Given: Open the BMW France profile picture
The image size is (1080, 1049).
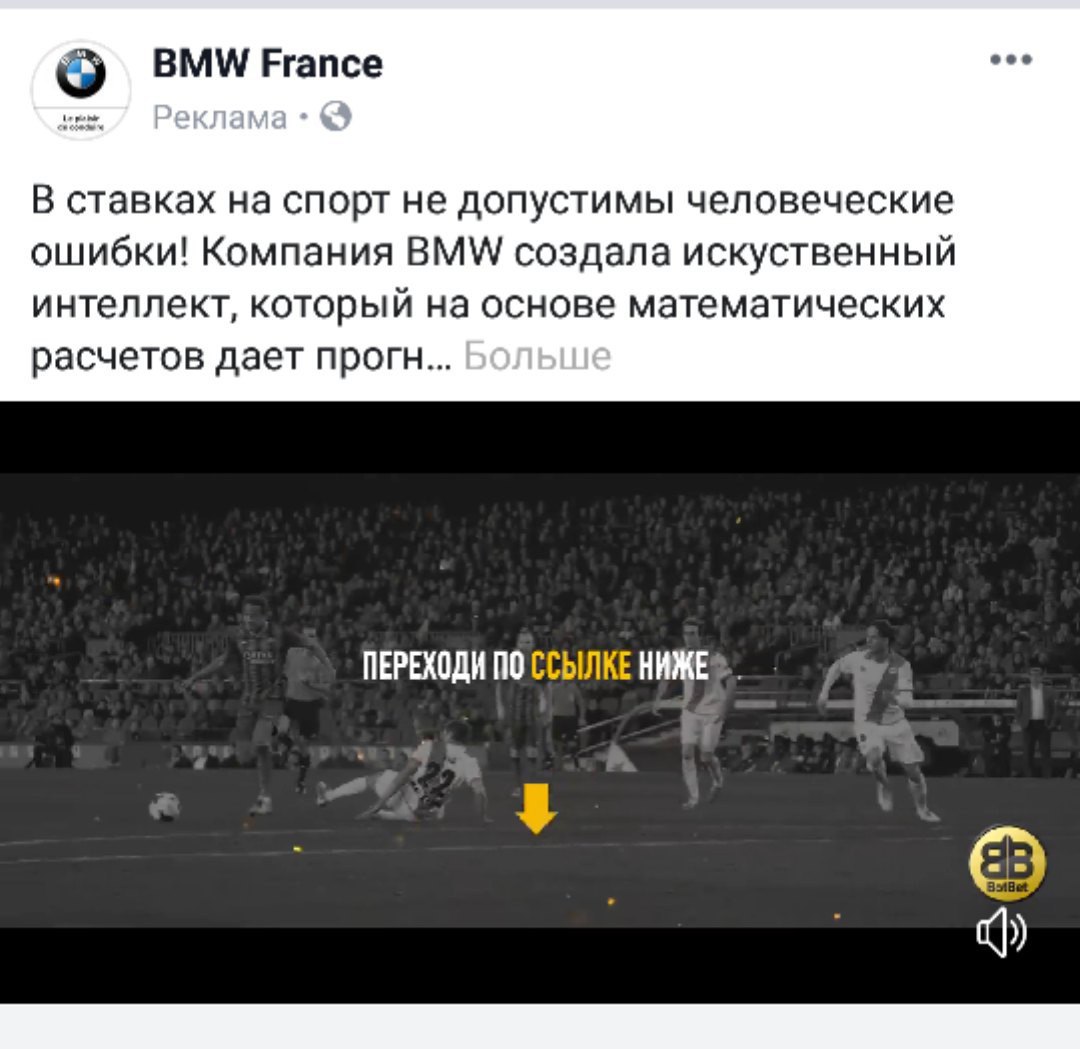Looking at the screenshot, I should pos(81,90).
